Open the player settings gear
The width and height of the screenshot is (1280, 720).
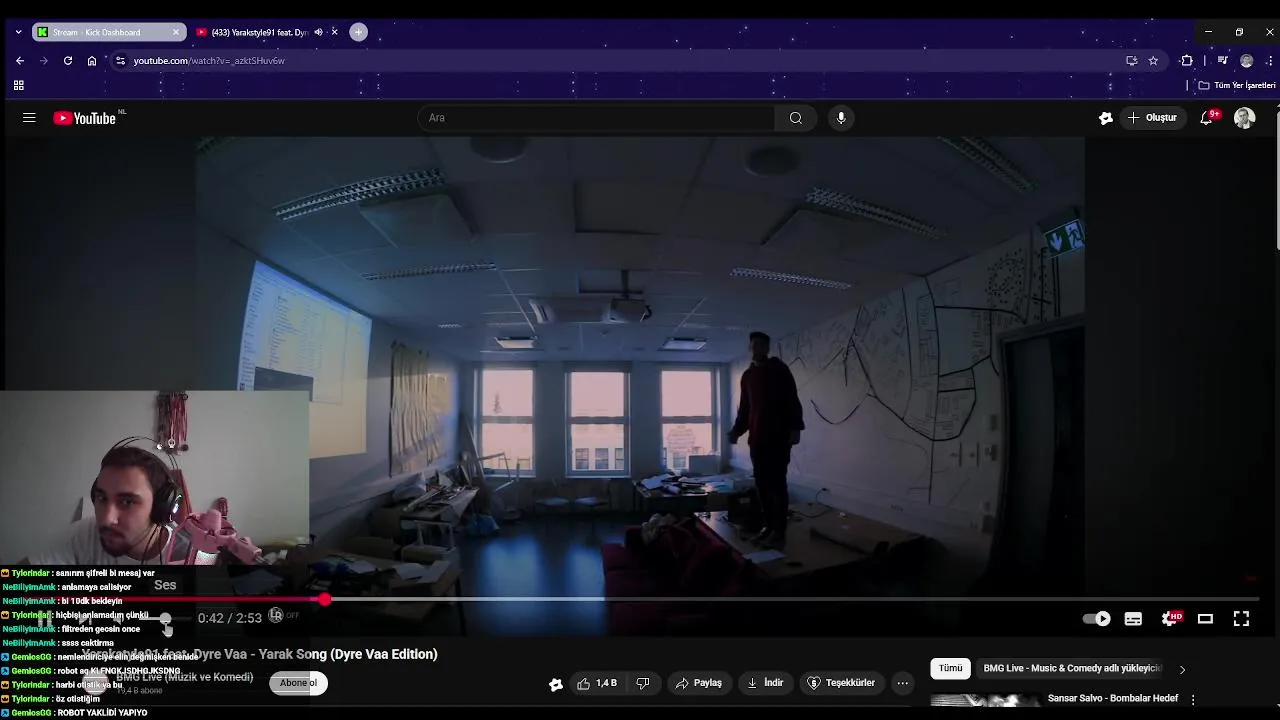coord(1169,619)
